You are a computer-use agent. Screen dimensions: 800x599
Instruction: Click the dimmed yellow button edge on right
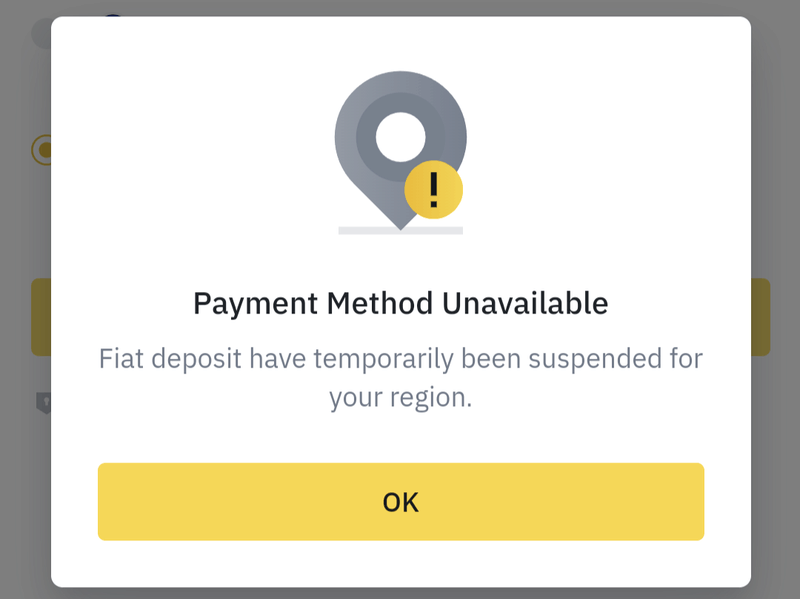(760, 317)
